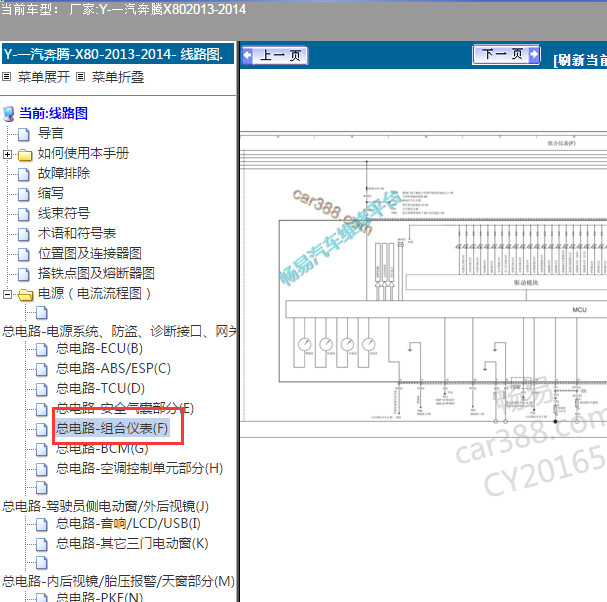Click the icon beside 菜单折叠

pos(81,77)
